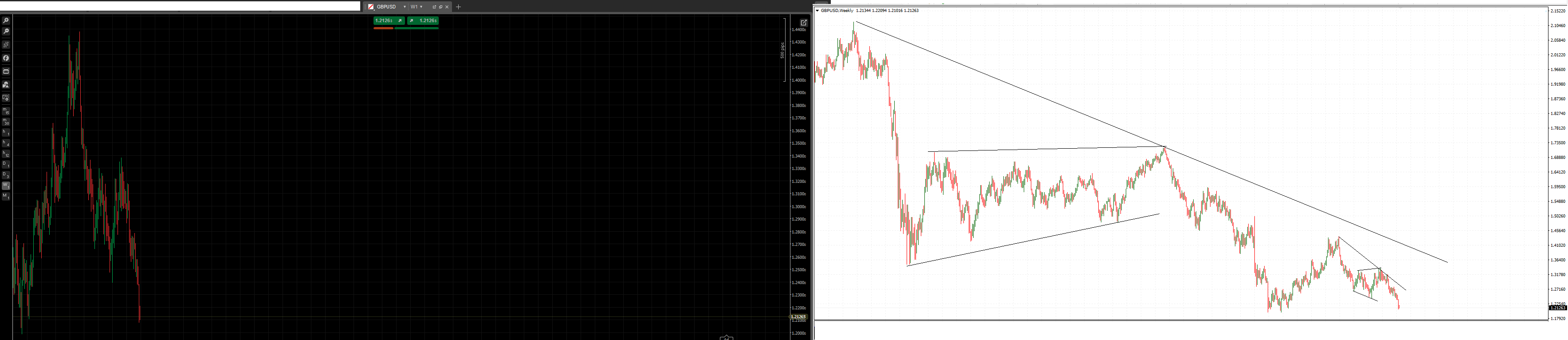This screenshot has width=1568, height=340.
Task: Select the W1 timeframe button
Action: (6, 186)
